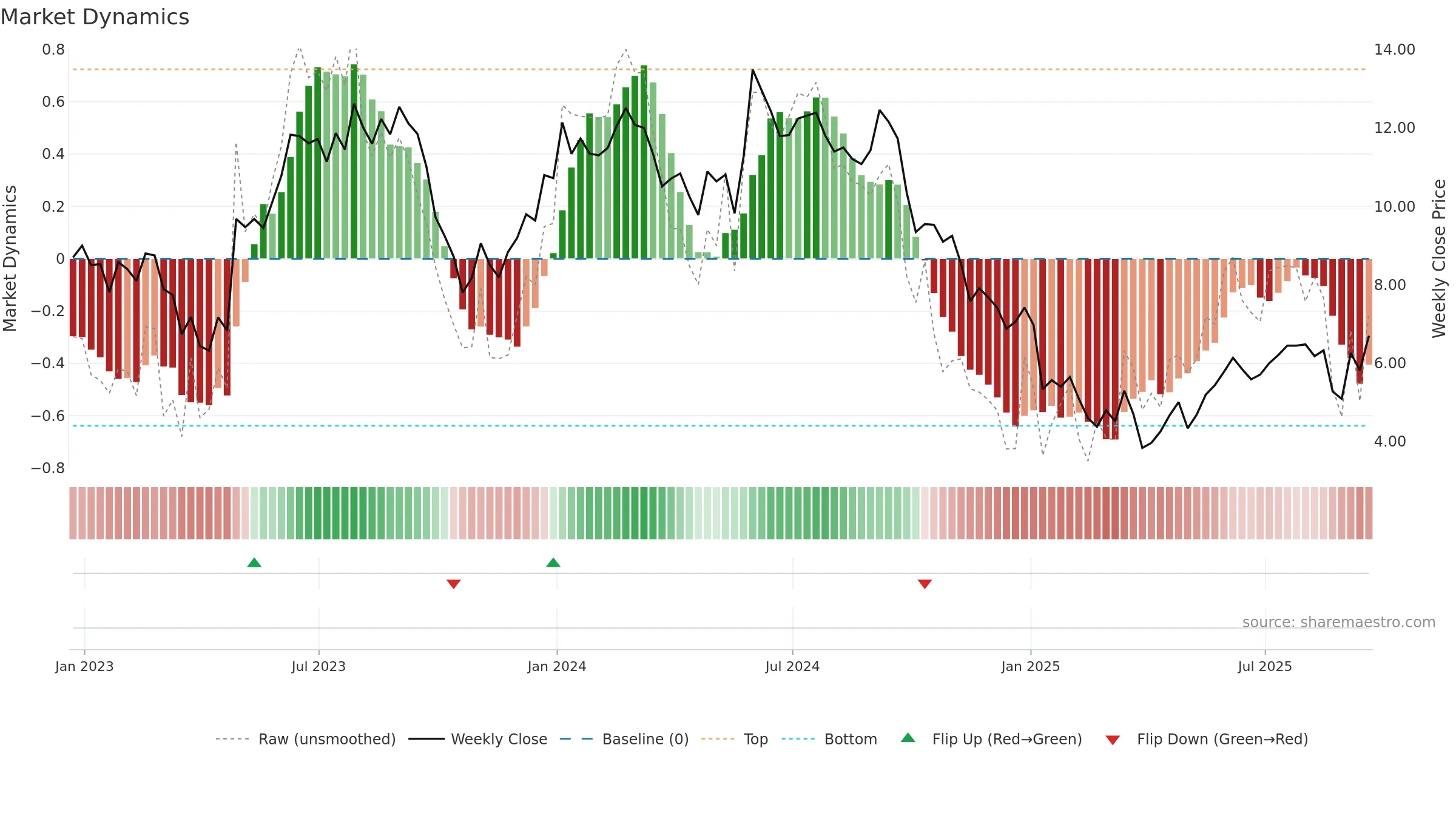Click the Jul 2024 axis label
The width and height of the screenshot is (1456, 819).
click(x=792, y=666)
